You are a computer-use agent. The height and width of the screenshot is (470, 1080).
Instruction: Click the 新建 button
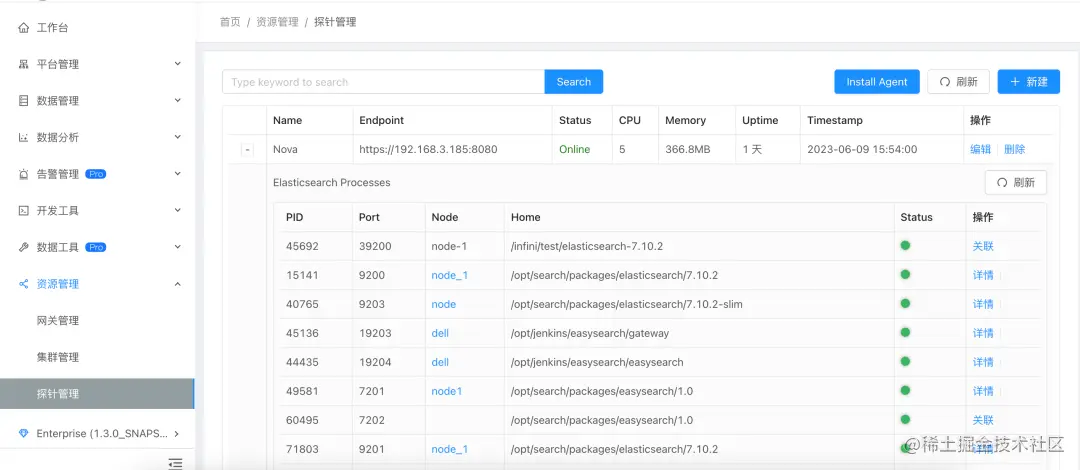click(1028, 81)
